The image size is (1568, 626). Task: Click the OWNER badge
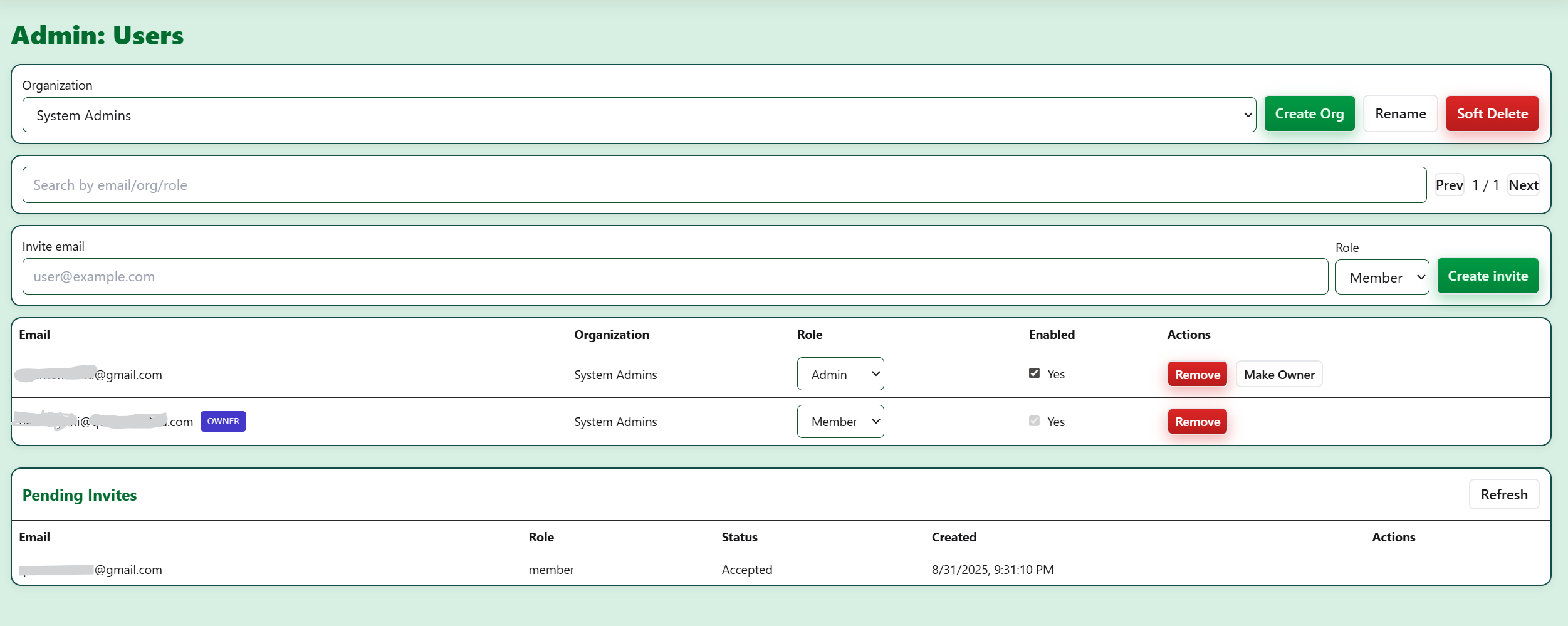click(x=222, y=421)
